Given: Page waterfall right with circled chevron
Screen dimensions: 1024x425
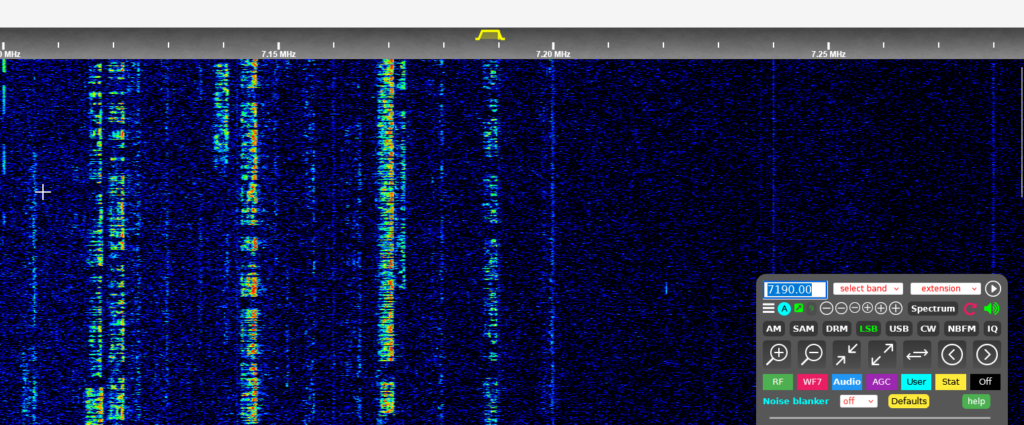Looking at the screenshot, I should coord(987,354).
